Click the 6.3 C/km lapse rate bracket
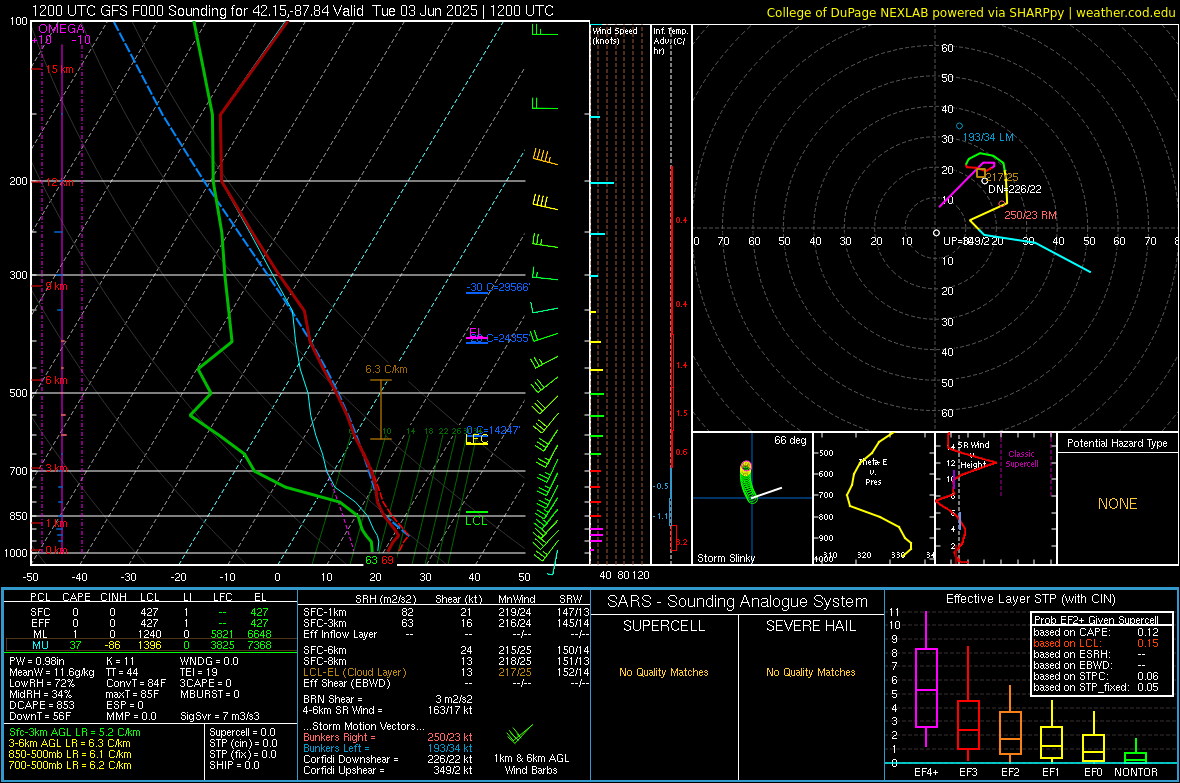The image size is (1180, 783). pyautogui.click(x=381, y=410)
